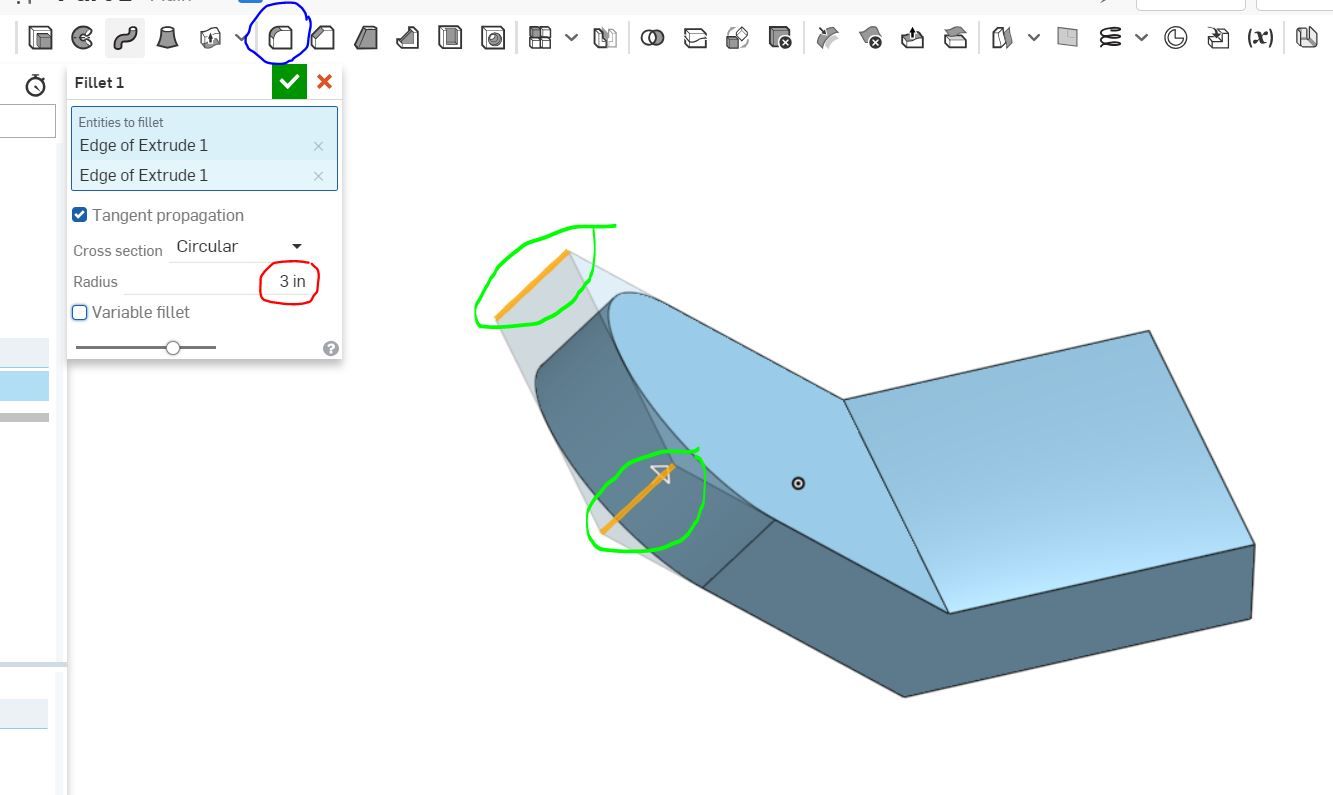The width and height of the screenshot is (1333, 795).
Task: Select the Sweep tool
Action: [x=124, y=37]
